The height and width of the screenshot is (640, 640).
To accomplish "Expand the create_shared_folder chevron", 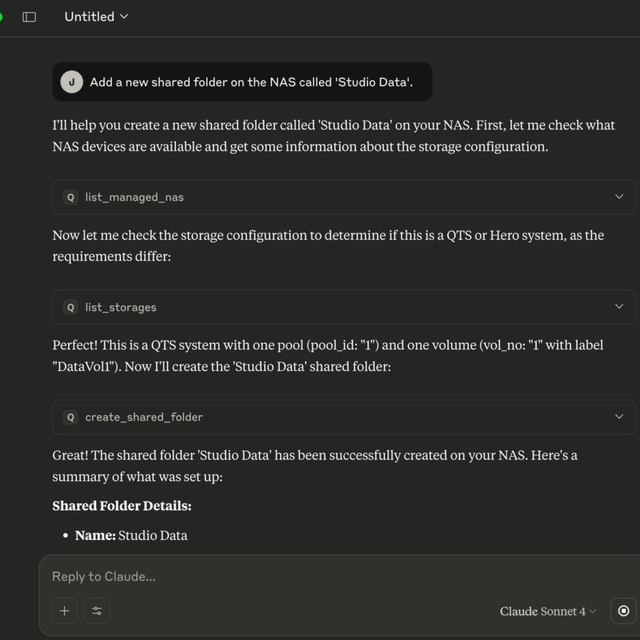I will 619,416.
